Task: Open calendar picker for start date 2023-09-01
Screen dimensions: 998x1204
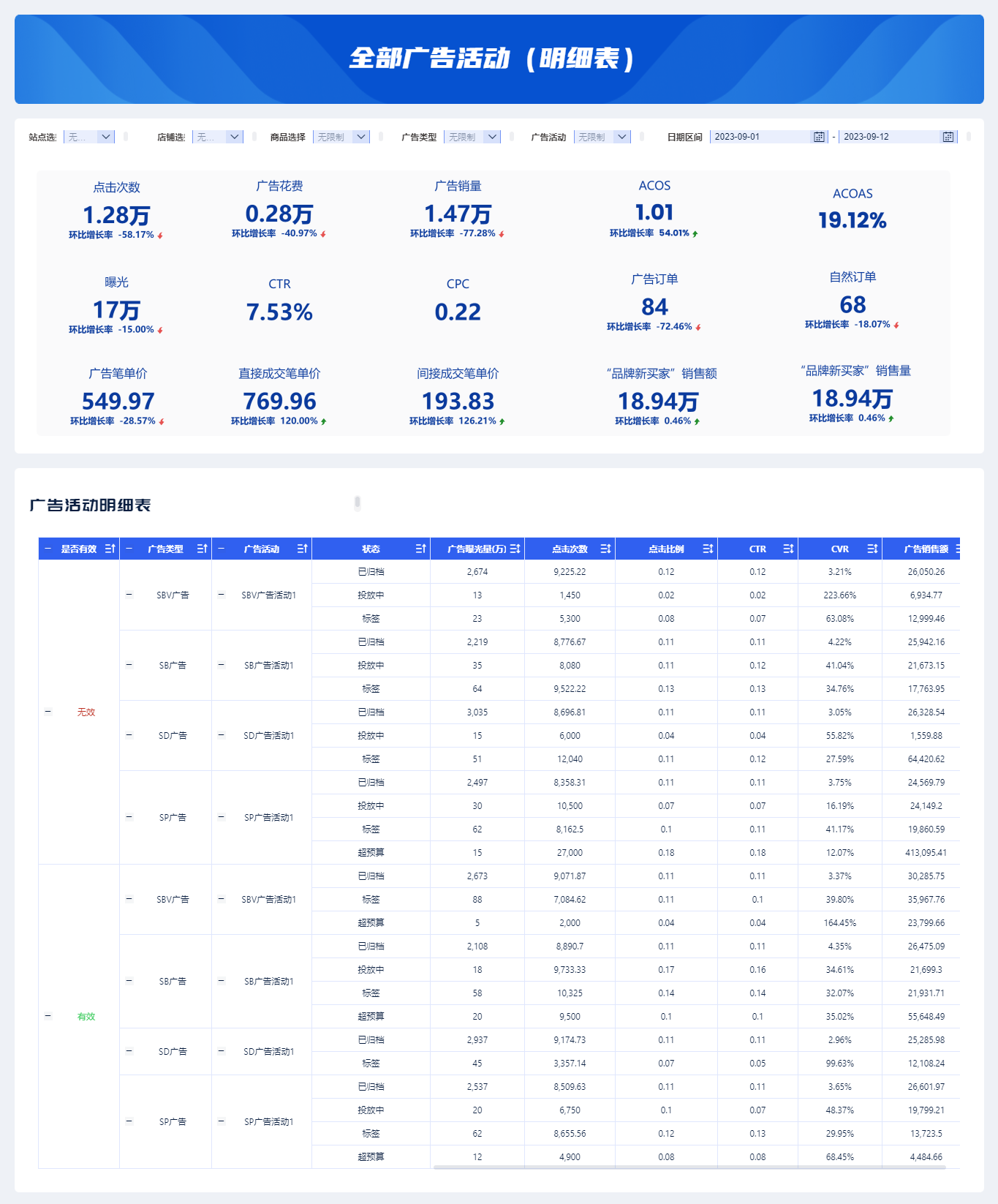Action: [x=819, y=137]
